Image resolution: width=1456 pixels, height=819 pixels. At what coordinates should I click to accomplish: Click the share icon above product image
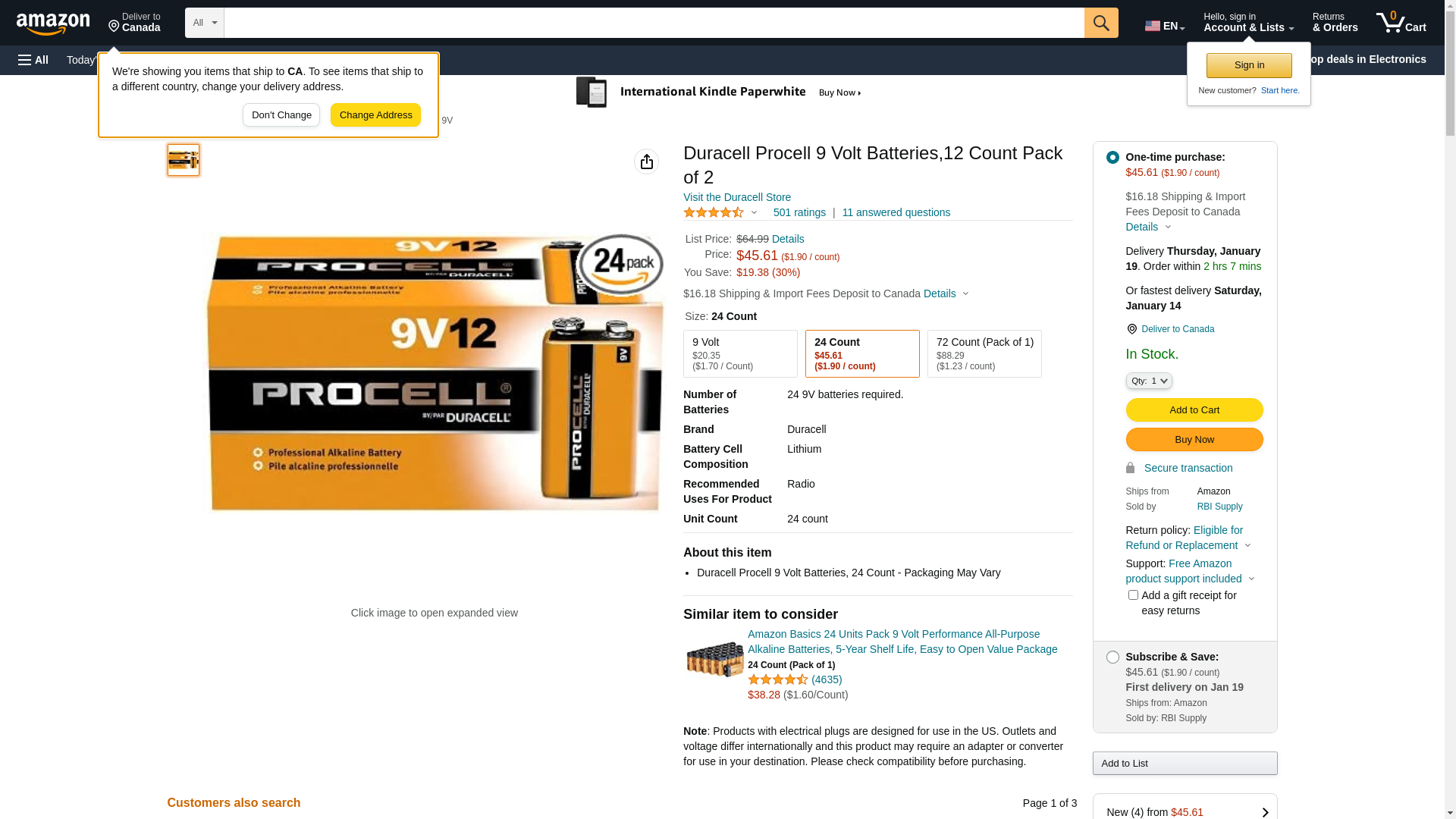click(x=646, y=162)
